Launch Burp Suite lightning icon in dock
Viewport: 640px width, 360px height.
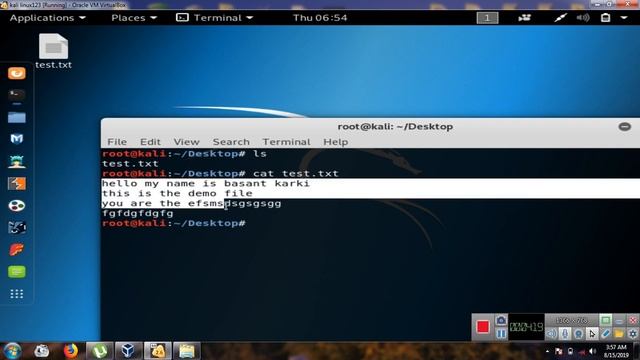click(x=17, y=184)
